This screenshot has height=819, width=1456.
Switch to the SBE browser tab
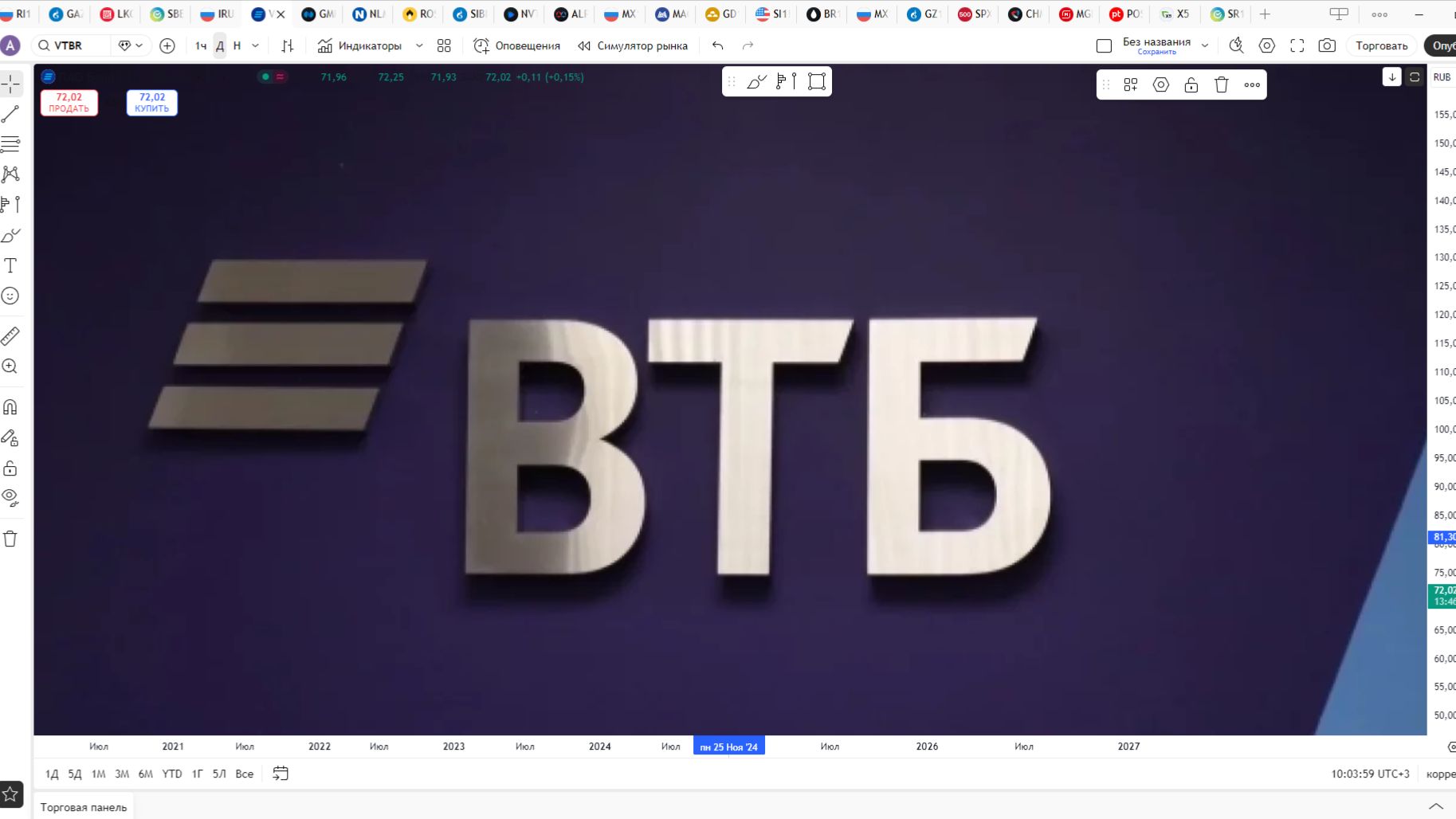pos(167,14)
